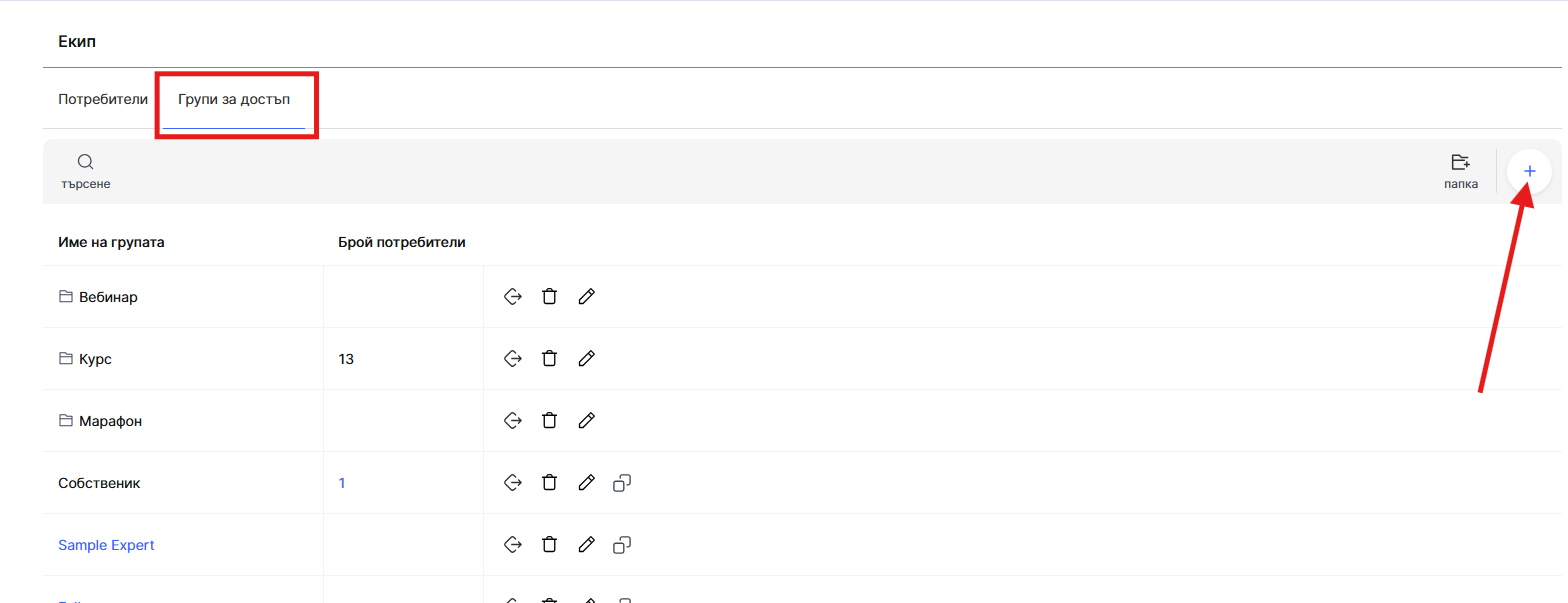
Task: Create a new folder via папка icon
Action: tap(1461, 172)
